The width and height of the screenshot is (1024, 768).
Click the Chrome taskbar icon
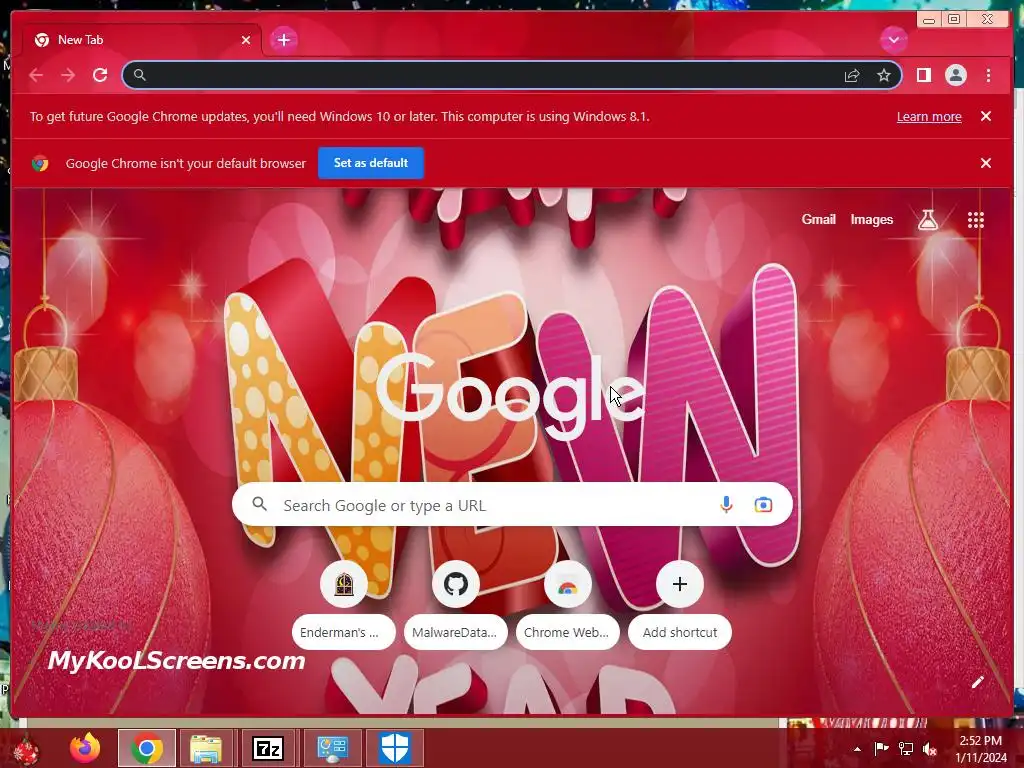[147, 748]
